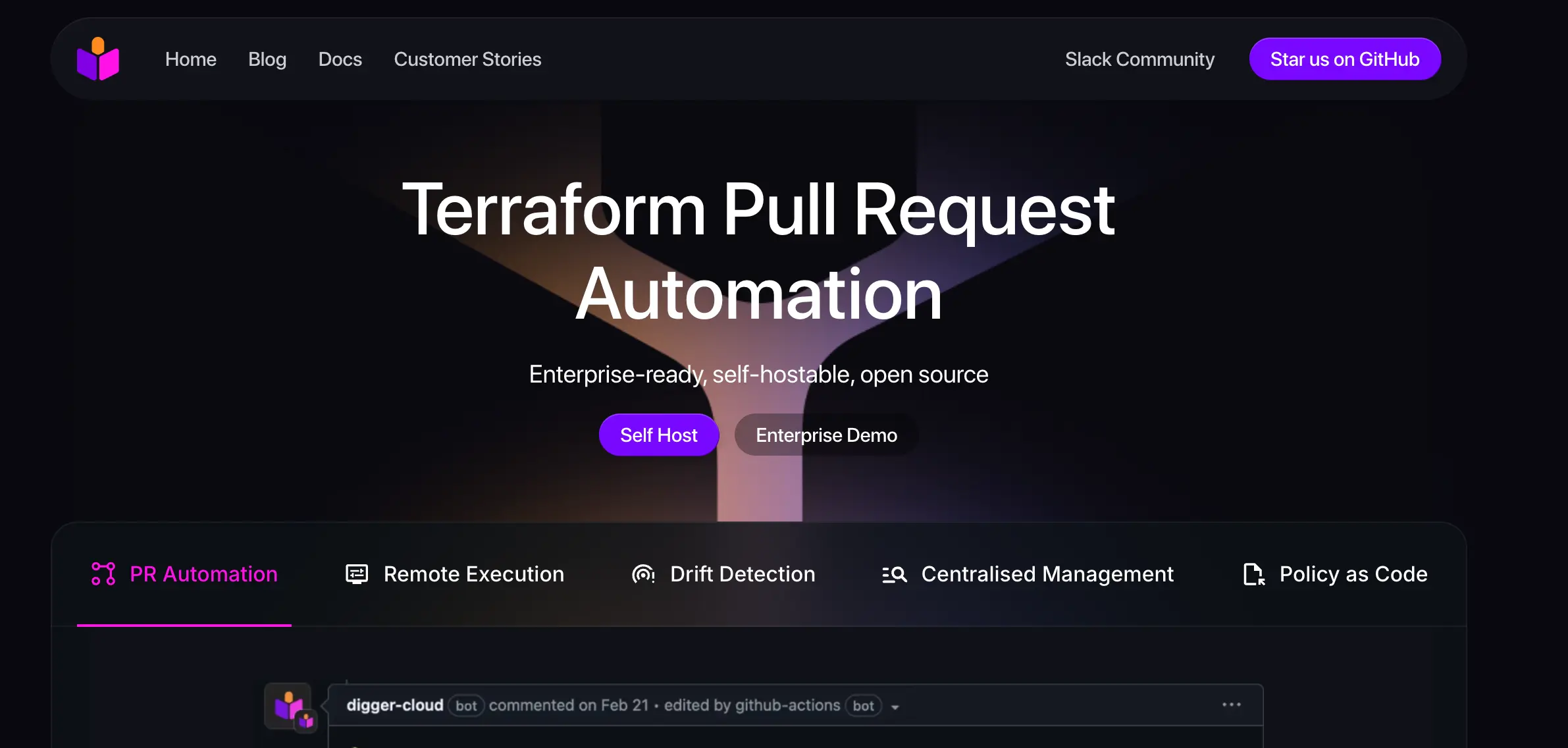
Task: Click the PR Automation branch icon
Action: click(103, 574)
